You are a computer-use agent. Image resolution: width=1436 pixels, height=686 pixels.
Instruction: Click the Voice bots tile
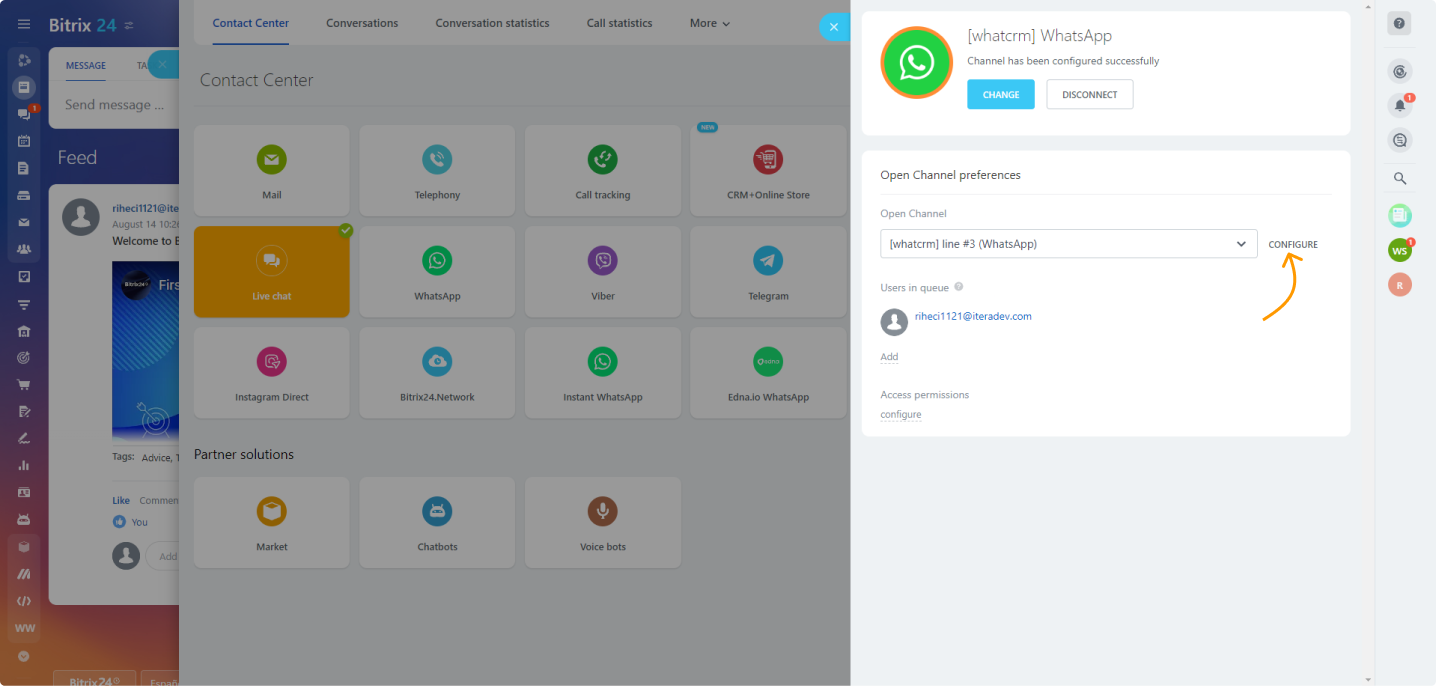click(602, 522)
